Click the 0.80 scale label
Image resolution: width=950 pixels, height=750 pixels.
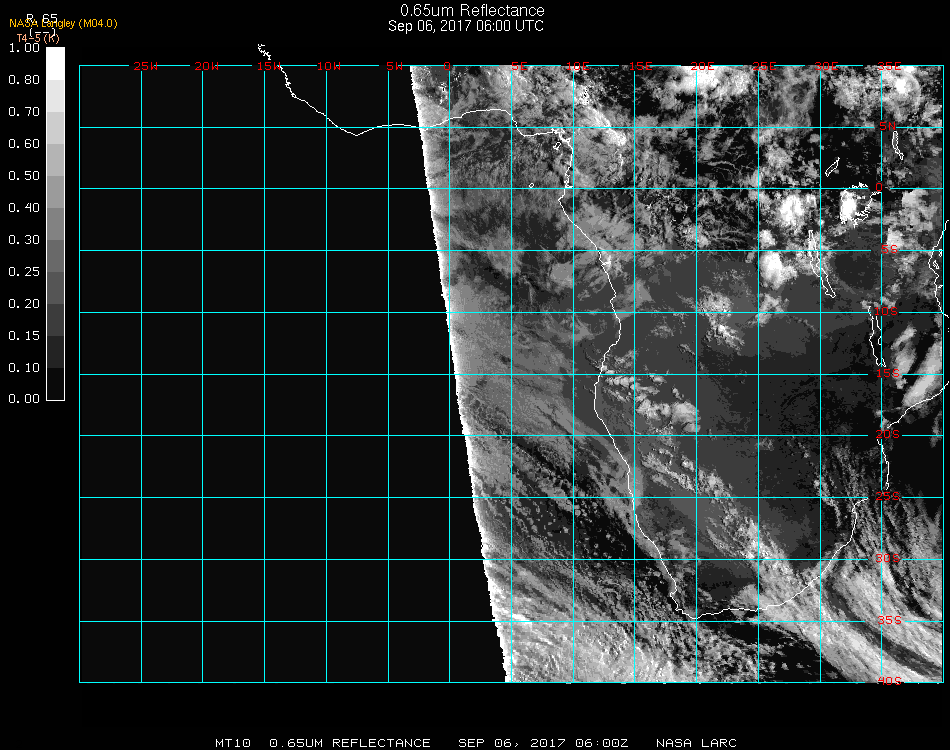pos(24,80)
